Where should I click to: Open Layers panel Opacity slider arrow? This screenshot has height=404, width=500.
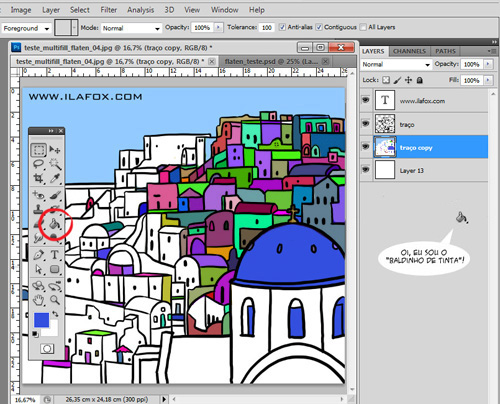[x=488, y=64]
